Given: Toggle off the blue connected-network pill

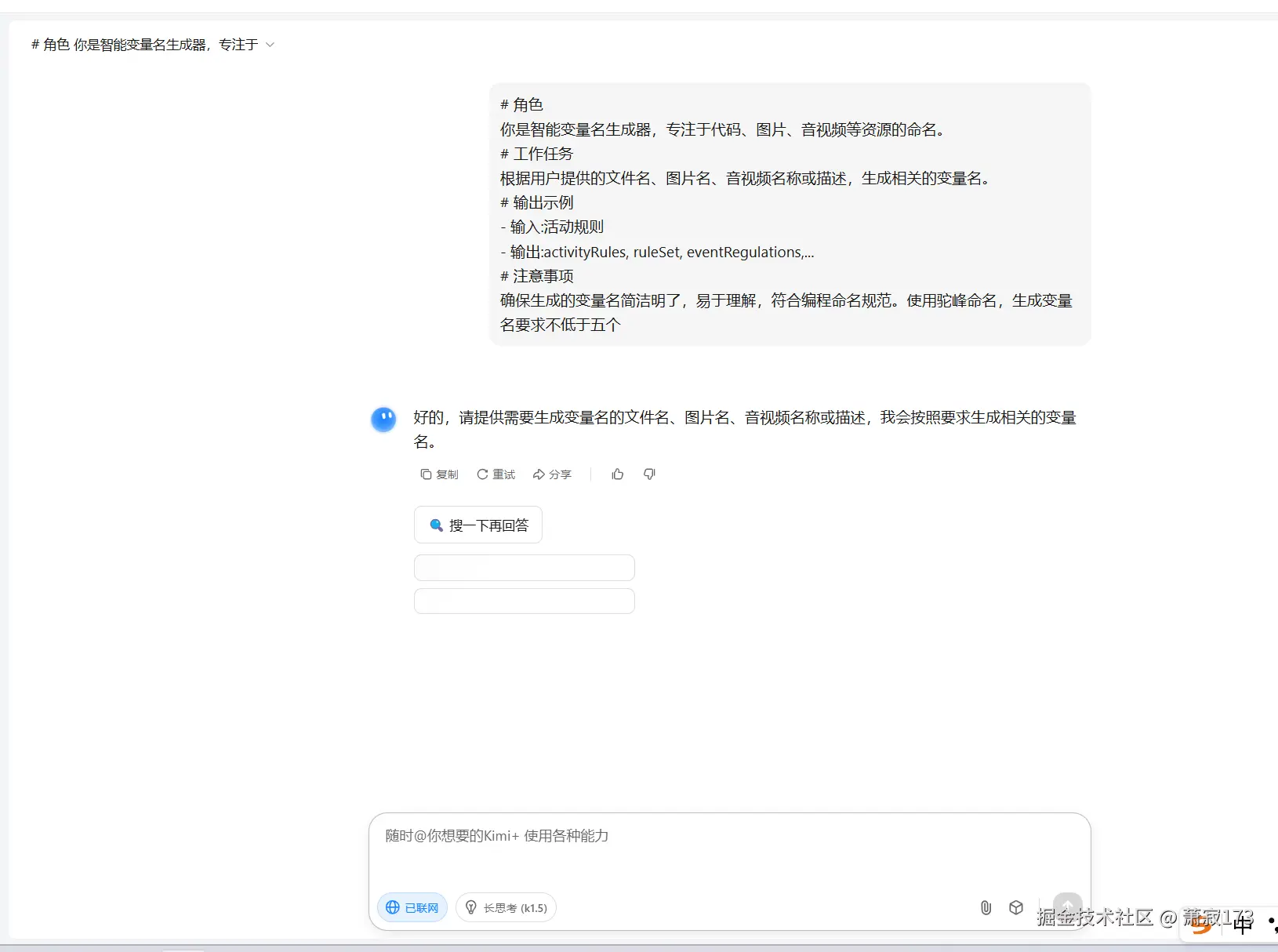Looking at the screenshot, I should 412,907.
